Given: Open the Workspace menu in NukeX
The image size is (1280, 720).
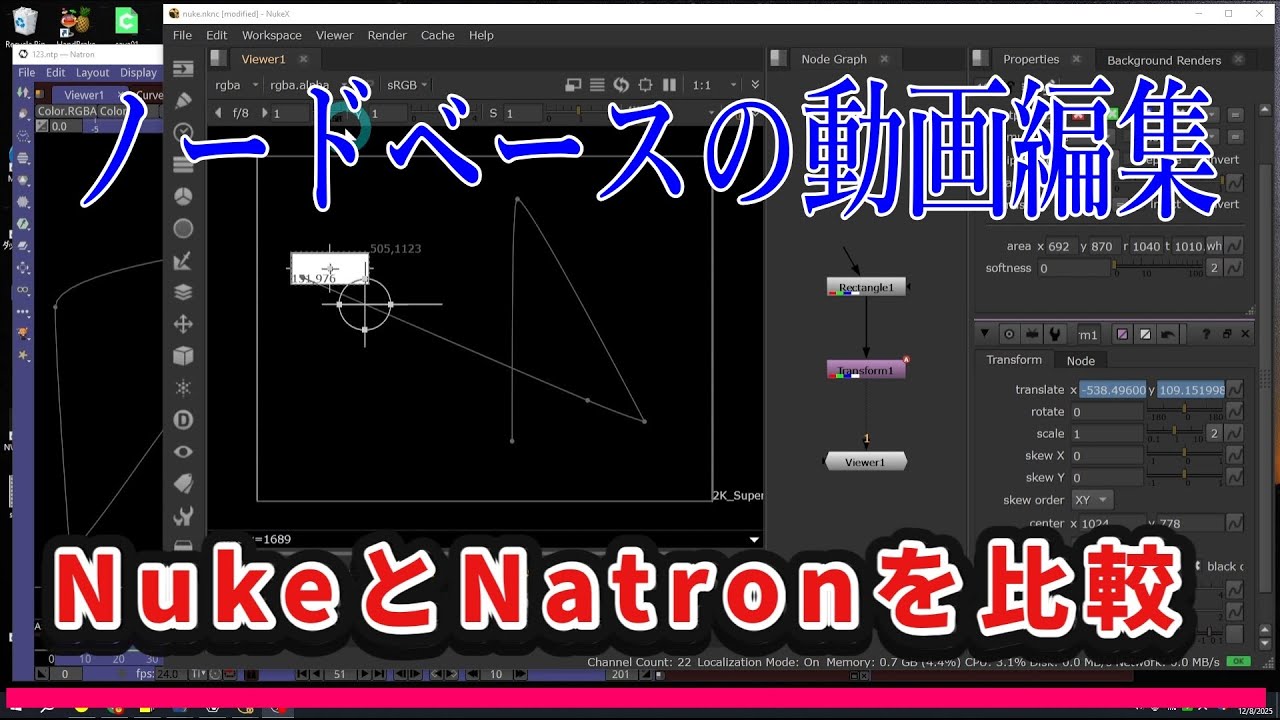Looking at the screenshot, I should pos(271,35).
